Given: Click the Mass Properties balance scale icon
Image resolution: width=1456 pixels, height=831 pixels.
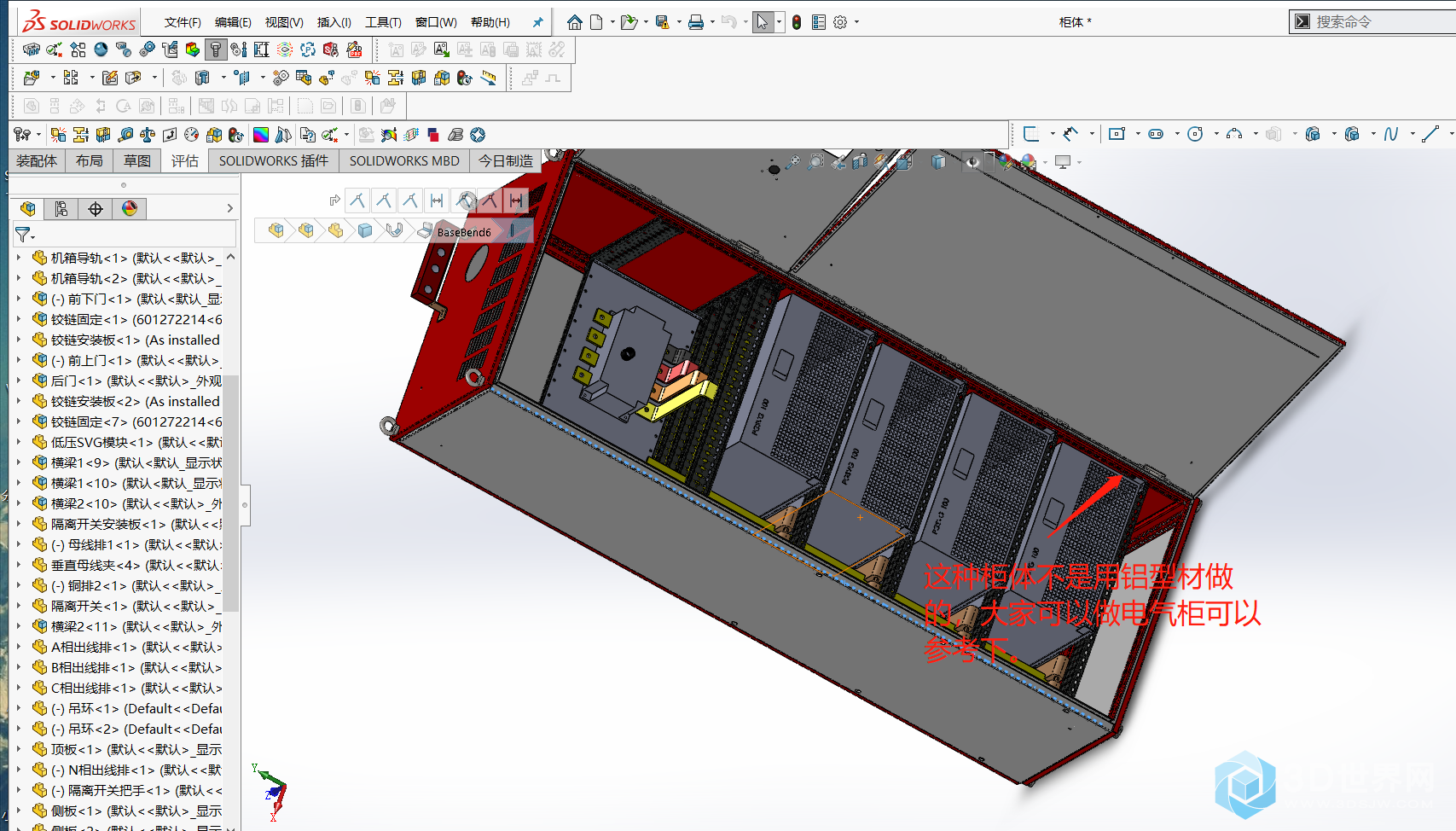Looking at the screenshot, I should coord(148,135).
